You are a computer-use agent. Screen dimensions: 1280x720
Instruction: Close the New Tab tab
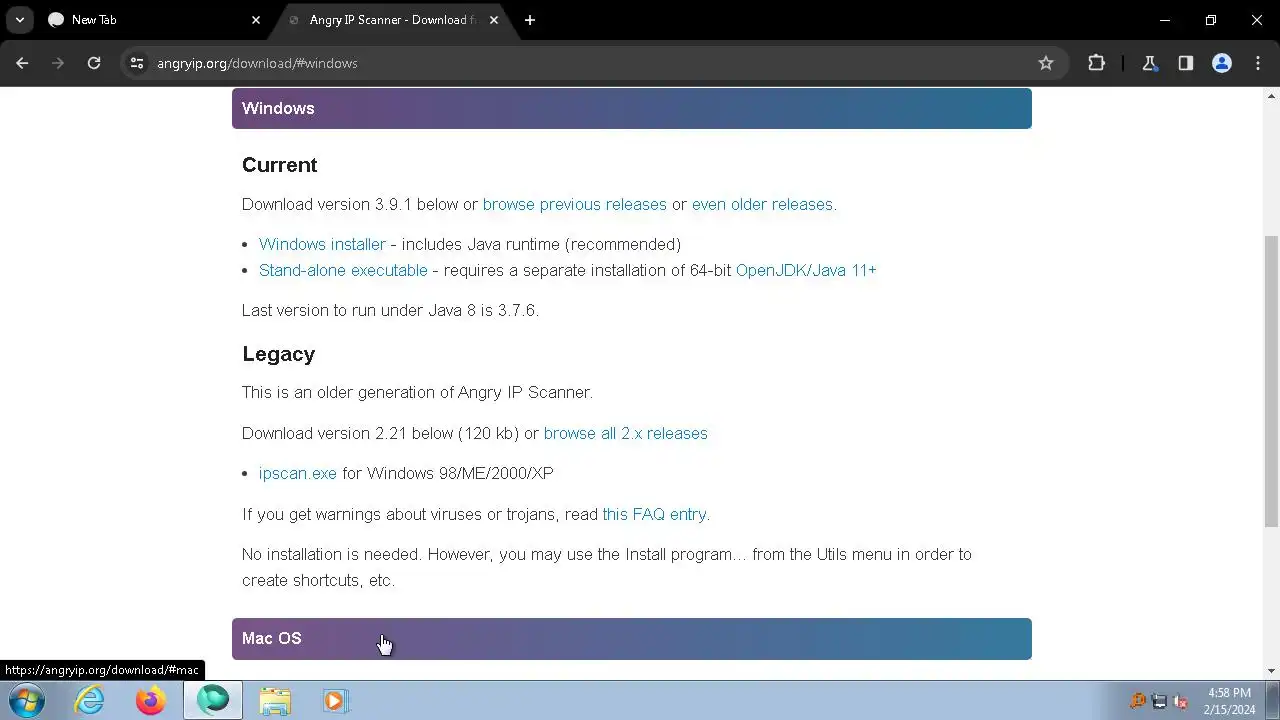(x=256, y=20)
